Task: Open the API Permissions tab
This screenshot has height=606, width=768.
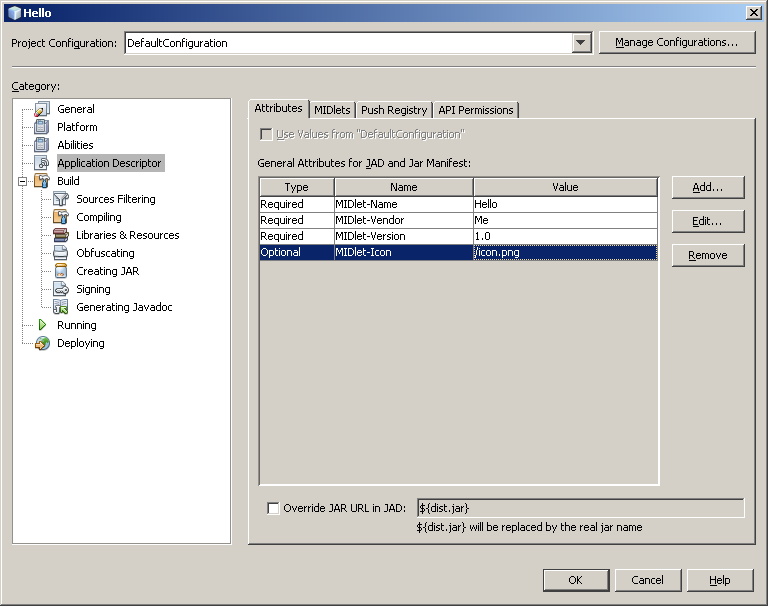Action: click(x=476, y=110)
